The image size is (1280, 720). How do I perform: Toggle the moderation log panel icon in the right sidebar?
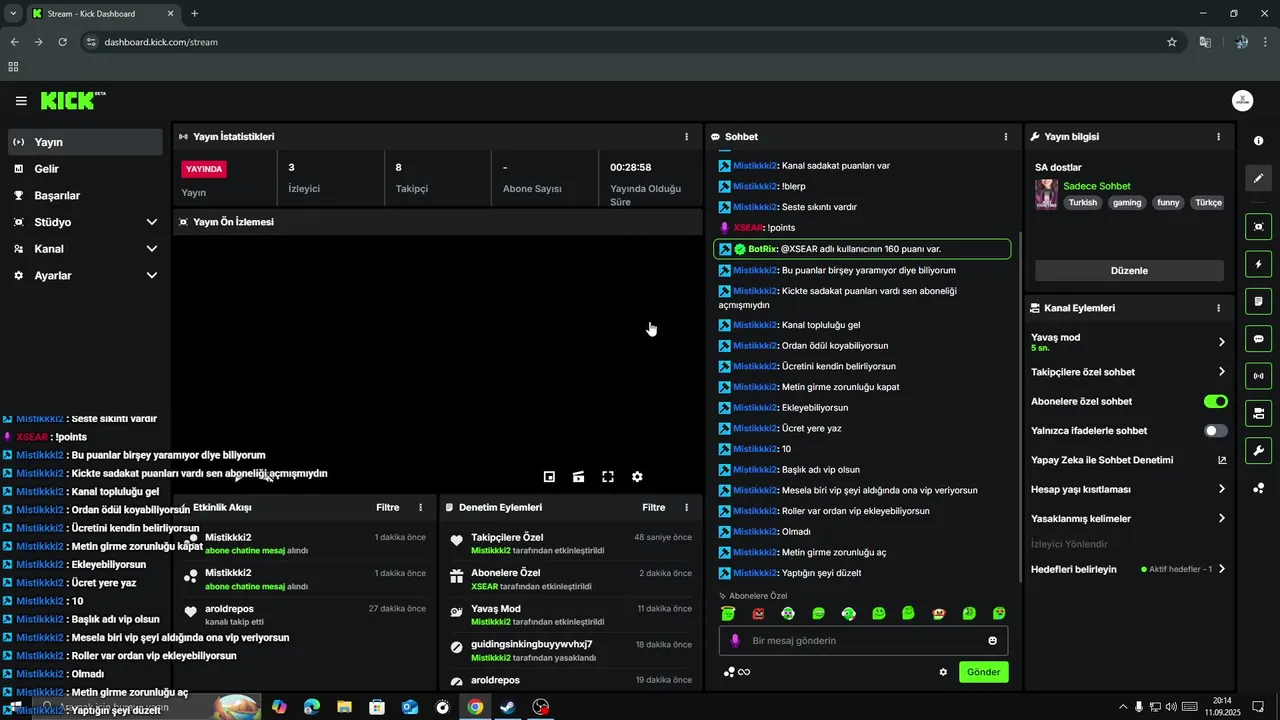click(1259, 301)
